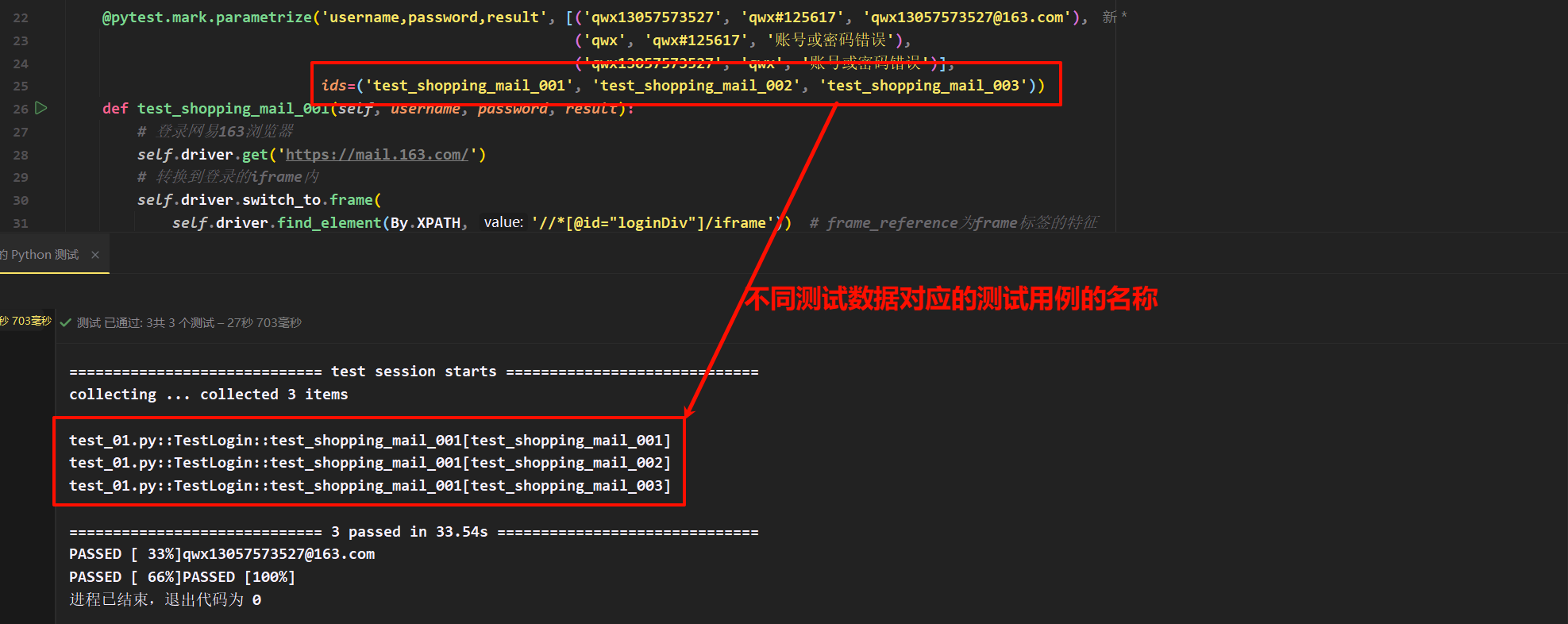This screenshot has height=624, width=1568.
Task: Click the line number 22 in gutter
Action: point(21,17)
